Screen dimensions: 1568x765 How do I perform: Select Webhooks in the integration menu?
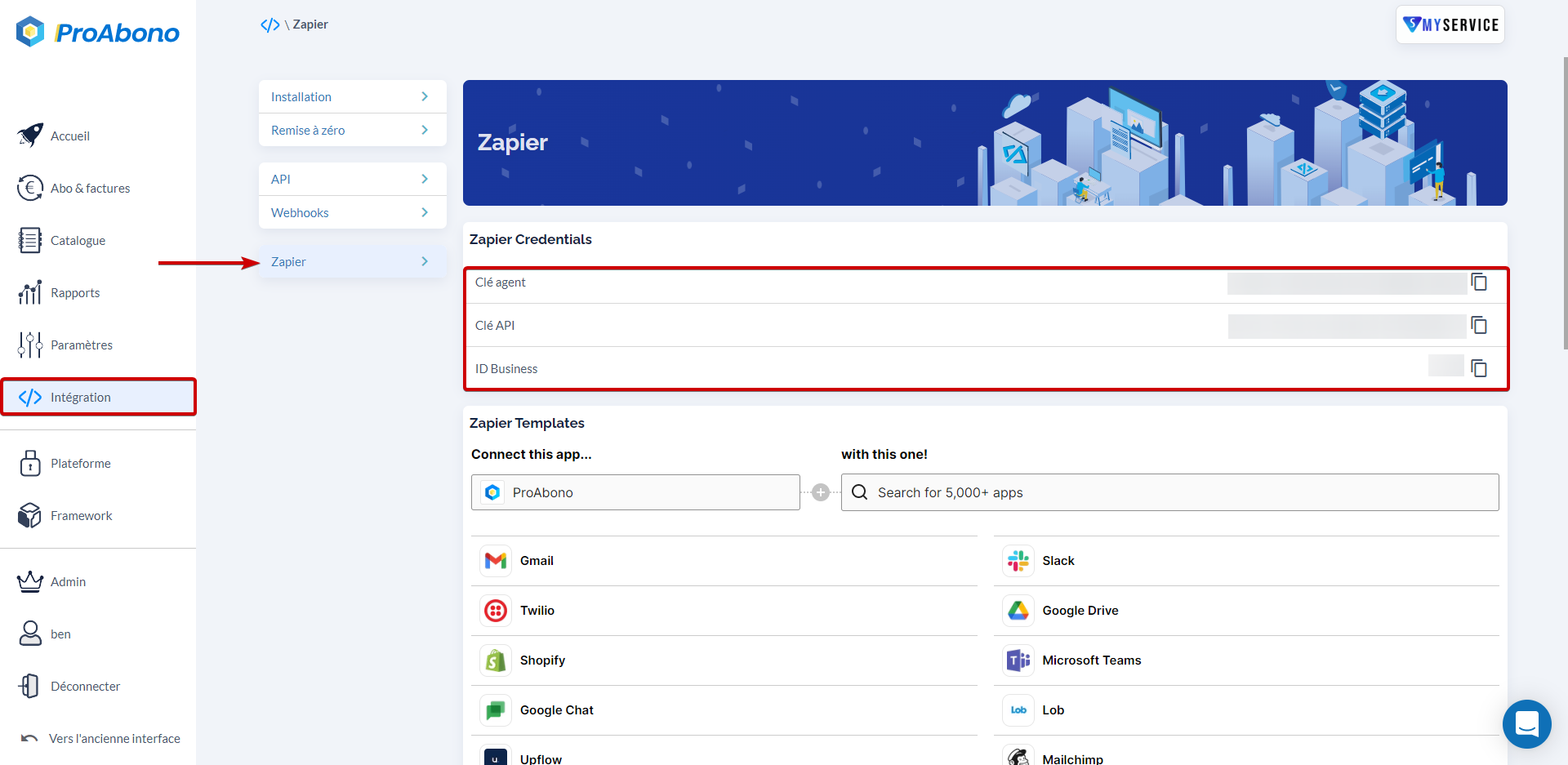click(353, 212)
